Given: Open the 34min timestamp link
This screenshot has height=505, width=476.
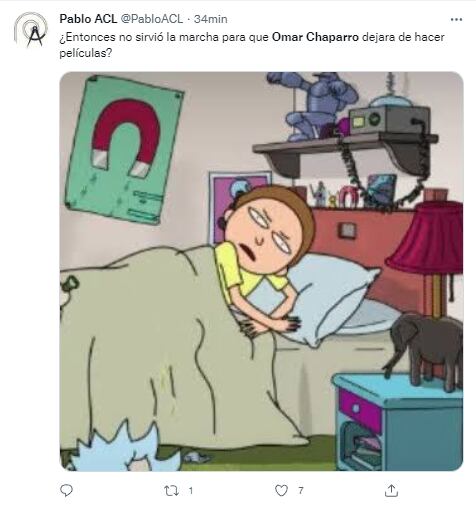Looking at the screenshot, I should [x=211, y=19].
